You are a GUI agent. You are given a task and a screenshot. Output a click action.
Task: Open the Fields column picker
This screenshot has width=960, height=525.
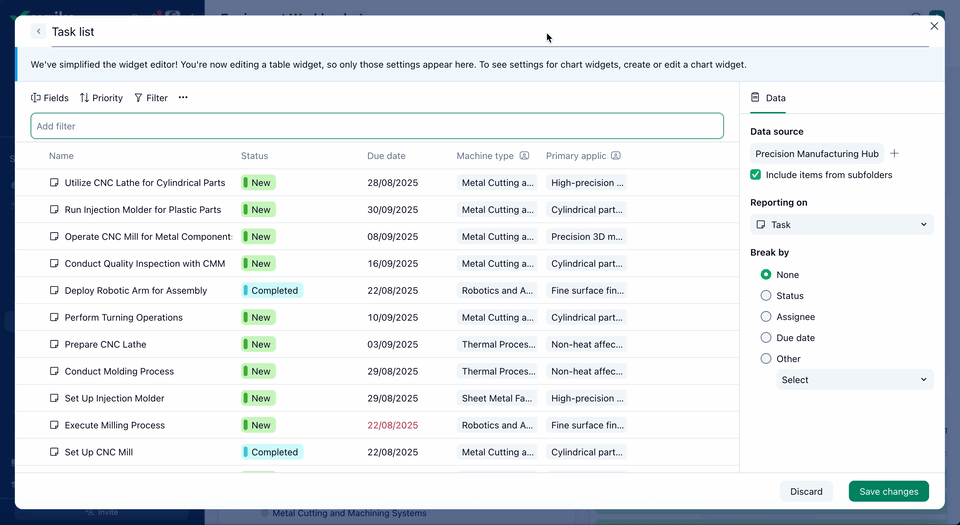50,98
